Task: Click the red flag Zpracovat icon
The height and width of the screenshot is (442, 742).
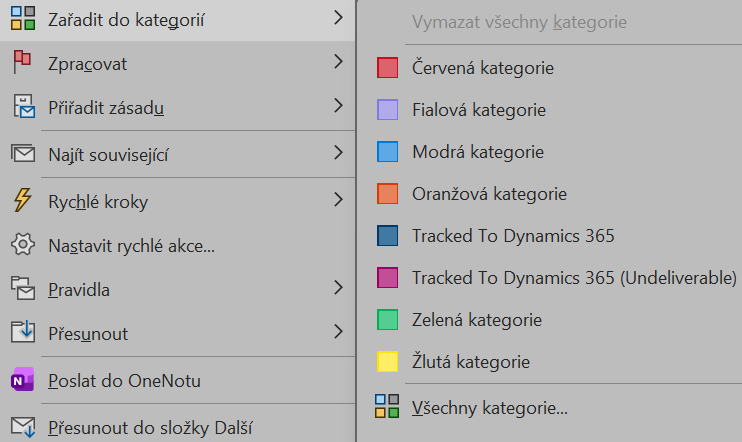Action: (22, 63)
